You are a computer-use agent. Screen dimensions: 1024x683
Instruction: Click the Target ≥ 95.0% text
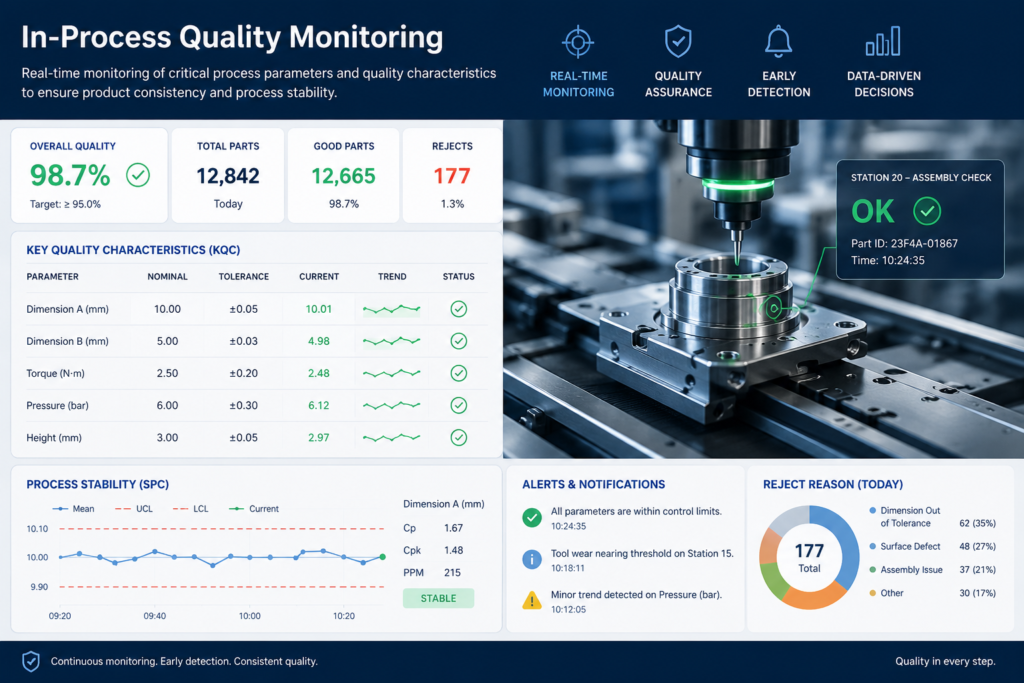(x=65, y=204)
